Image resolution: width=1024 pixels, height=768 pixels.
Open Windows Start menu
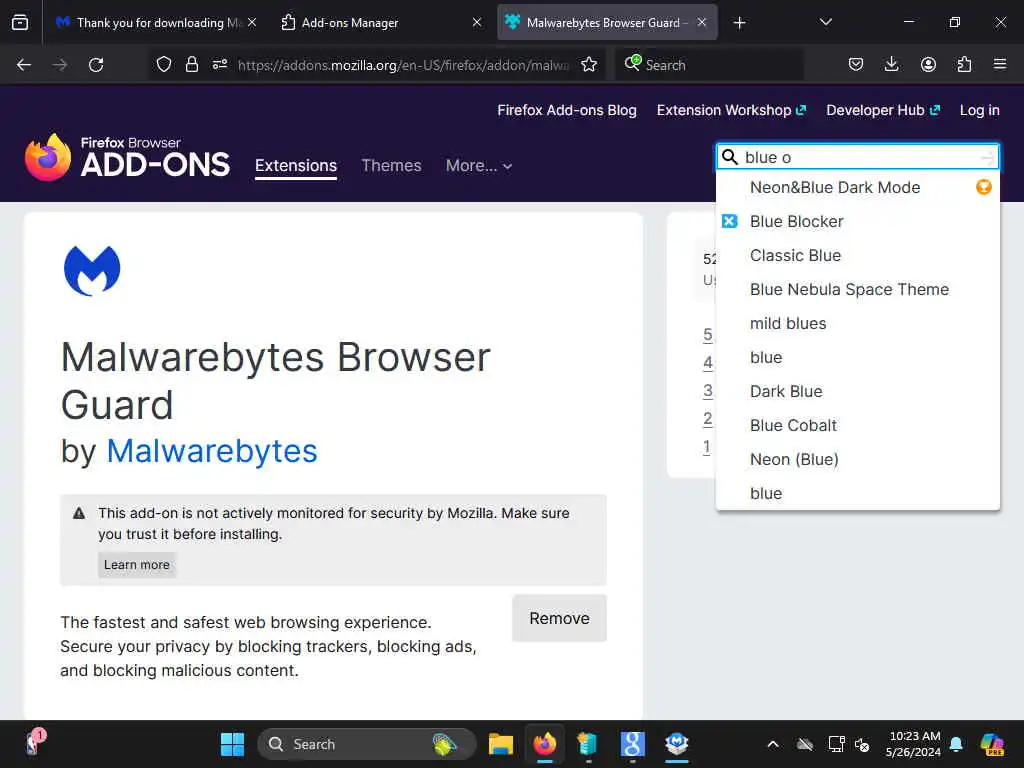pyautogui.click(x=232, y=744)
